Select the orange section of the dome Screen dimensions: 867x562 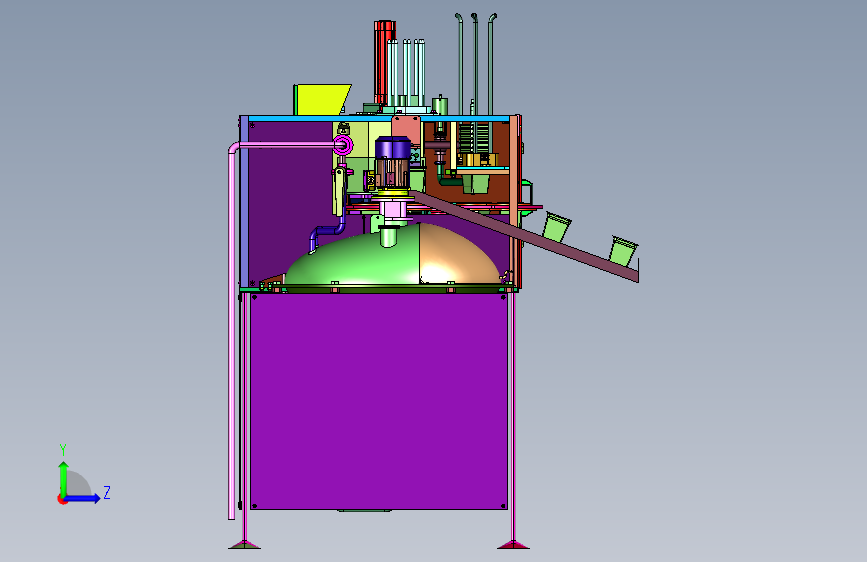tap(458, 256)
